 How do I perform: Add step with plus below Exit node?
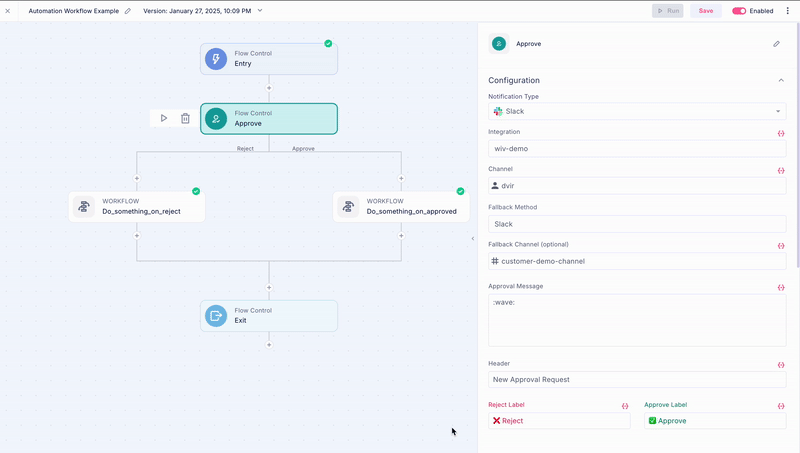269,345
